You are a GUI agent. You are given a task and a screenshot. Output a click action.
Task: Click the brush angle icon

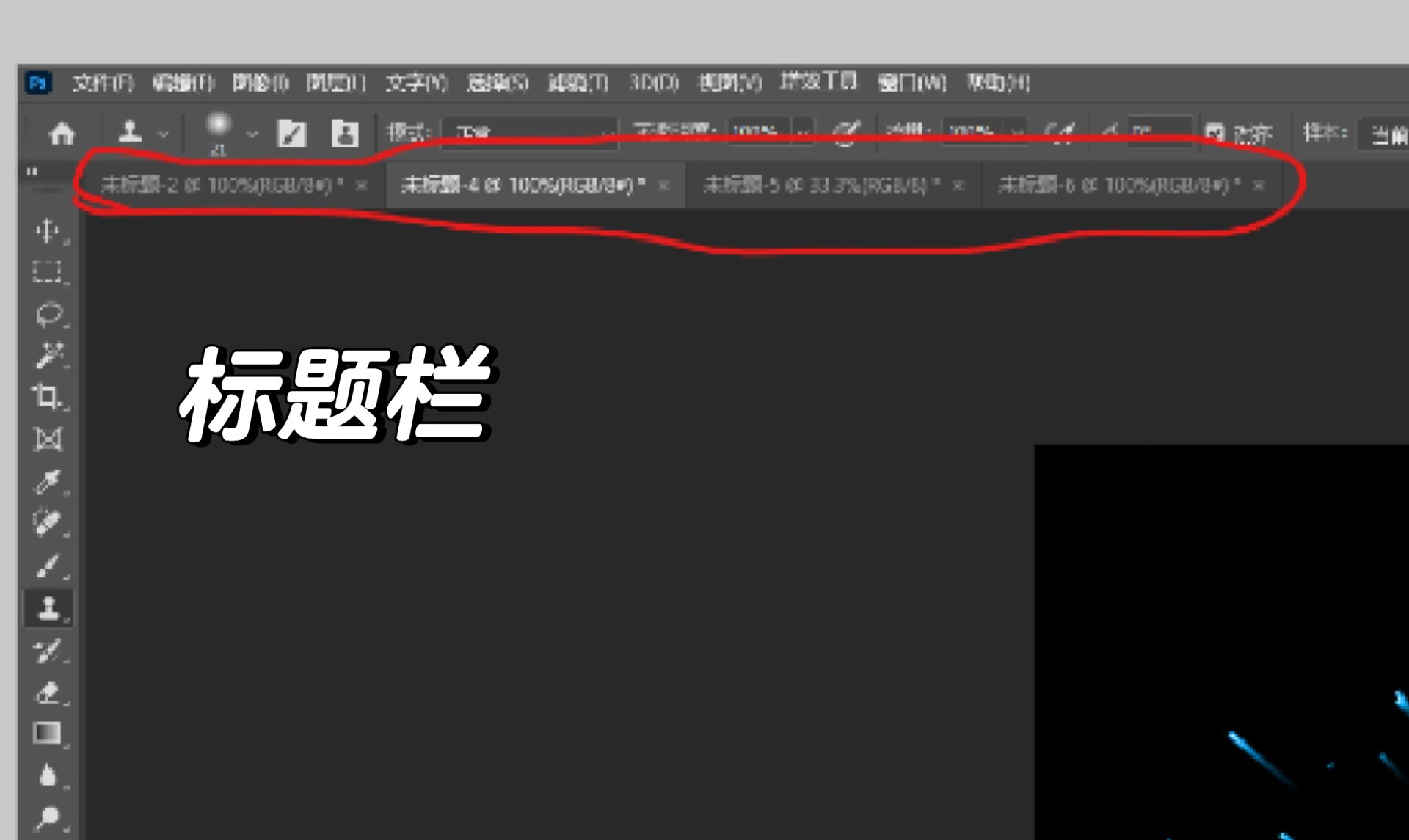[x=1110, y=131]
